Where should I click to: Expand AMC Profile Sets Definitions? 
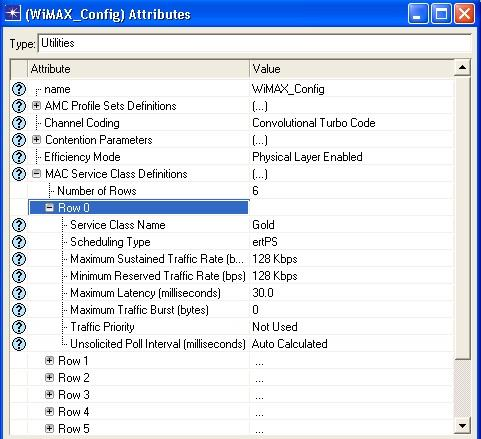37,106
